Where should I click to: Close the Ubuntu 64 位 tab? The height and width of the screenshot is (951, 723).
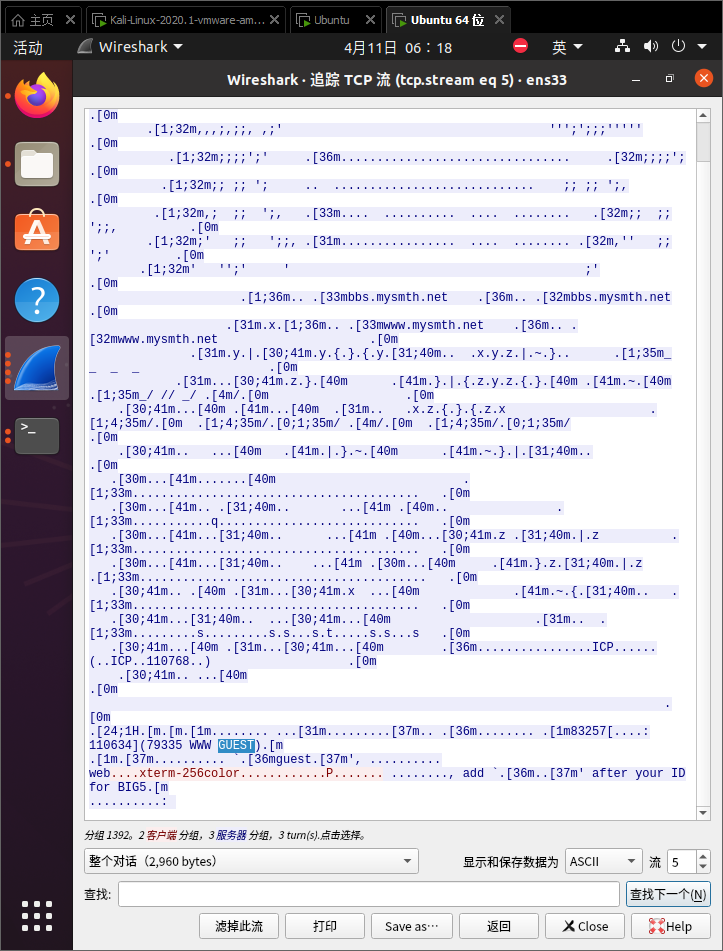499,20
